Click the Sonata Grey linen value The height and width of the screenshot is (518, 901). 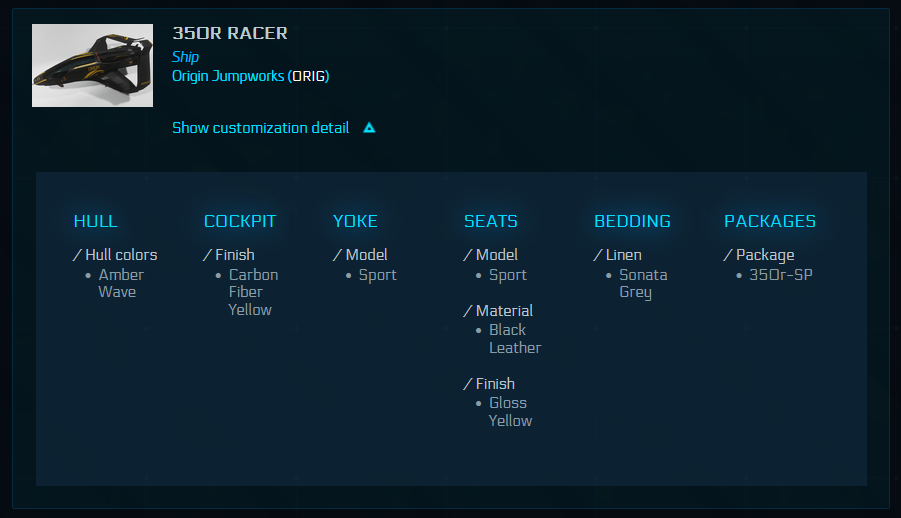coord(642,283)
